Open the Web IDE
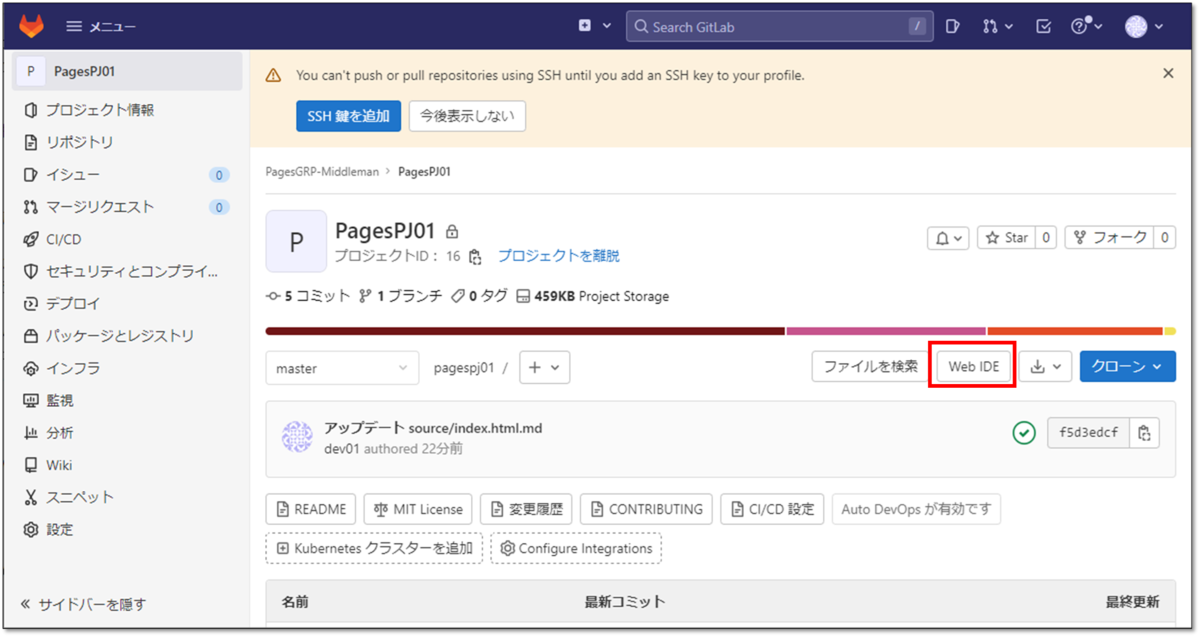The image size is (1200, 637). pos(974,367)
